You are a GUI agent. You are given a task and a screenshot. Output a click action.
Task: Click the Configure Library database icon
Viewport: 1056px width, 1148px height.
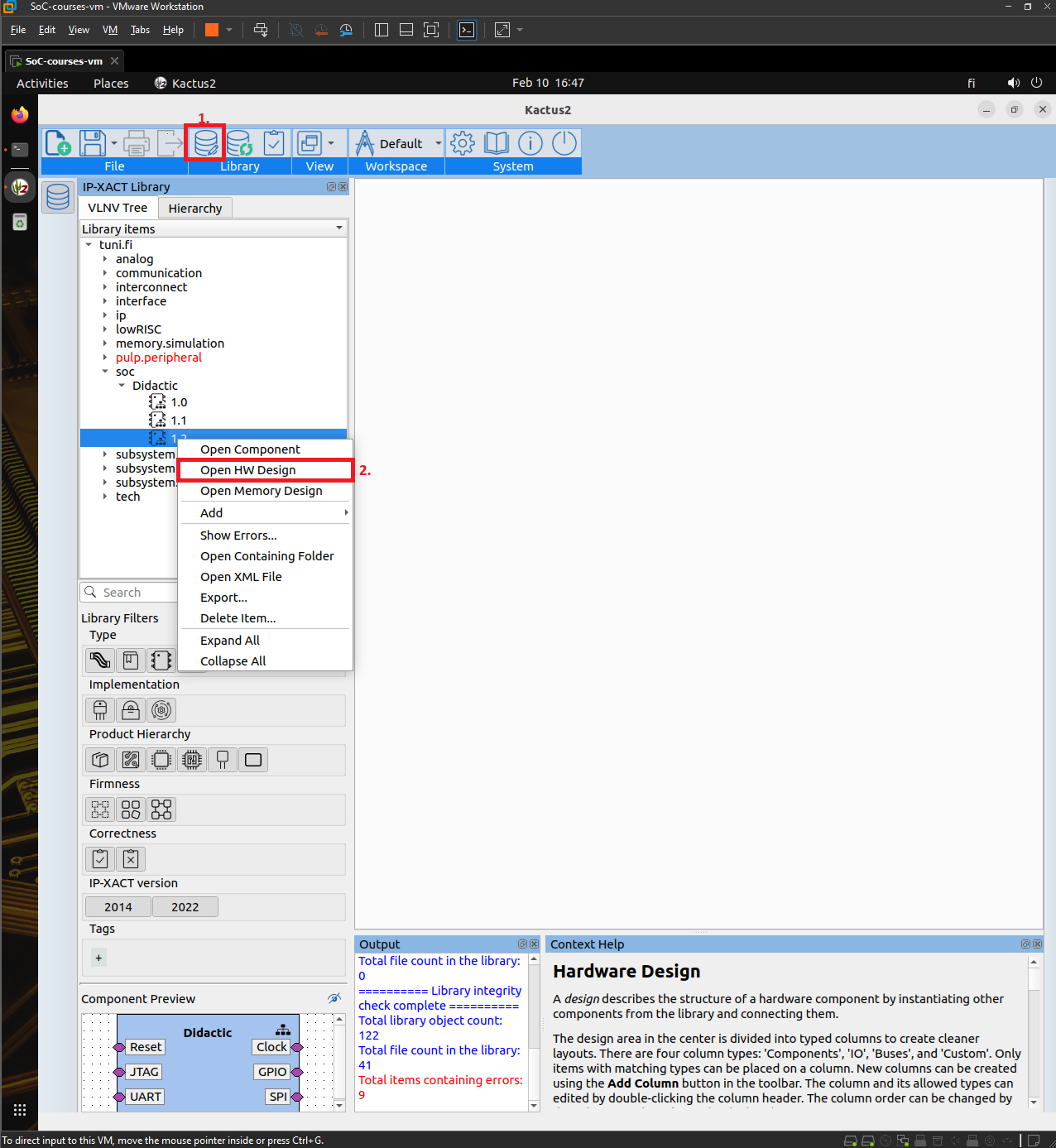[205, 143]
